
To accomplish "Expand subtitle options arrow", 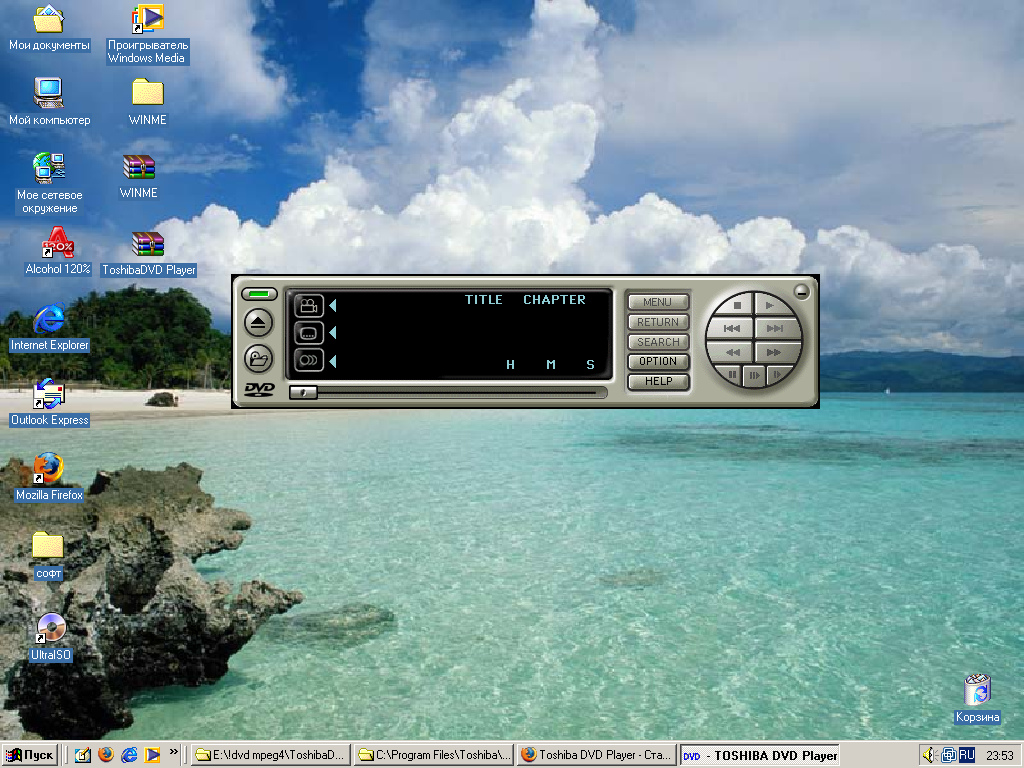I will pos(334,333).
